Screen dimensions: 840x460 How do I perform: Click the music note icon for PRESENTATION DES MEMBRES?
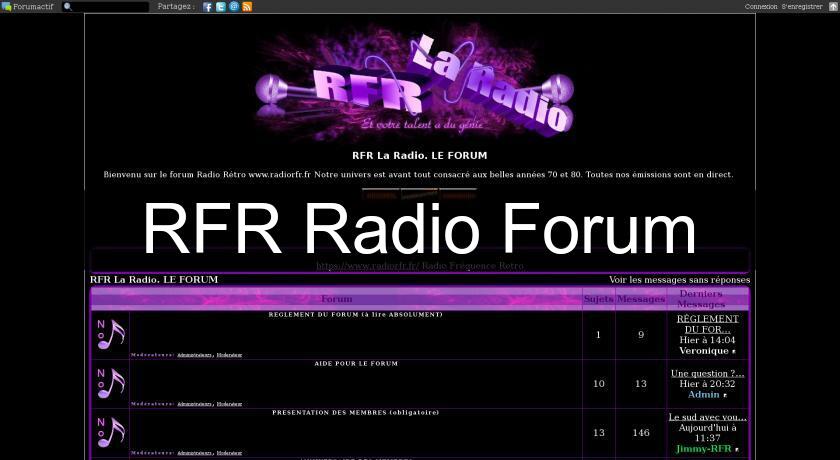(x=111, y=432)
